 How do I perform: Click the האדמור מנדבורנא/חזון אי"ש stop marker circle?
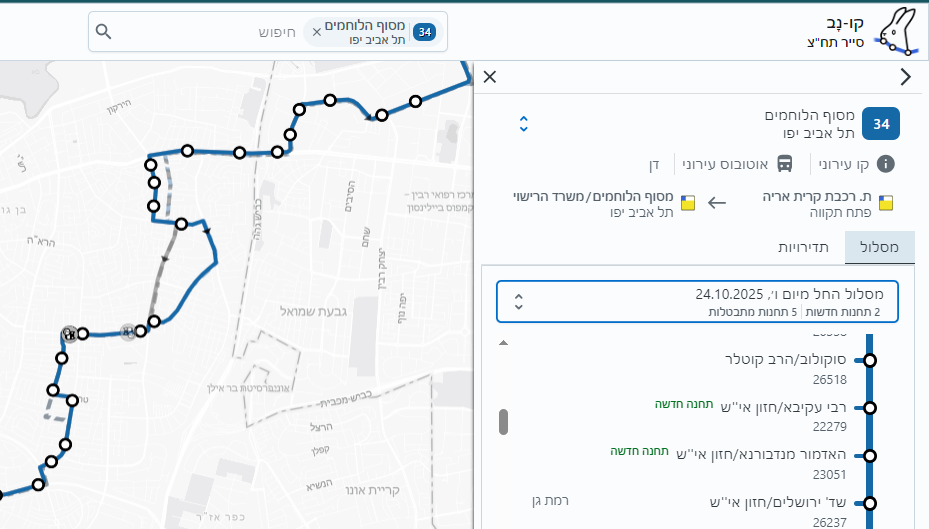(870, 455)
